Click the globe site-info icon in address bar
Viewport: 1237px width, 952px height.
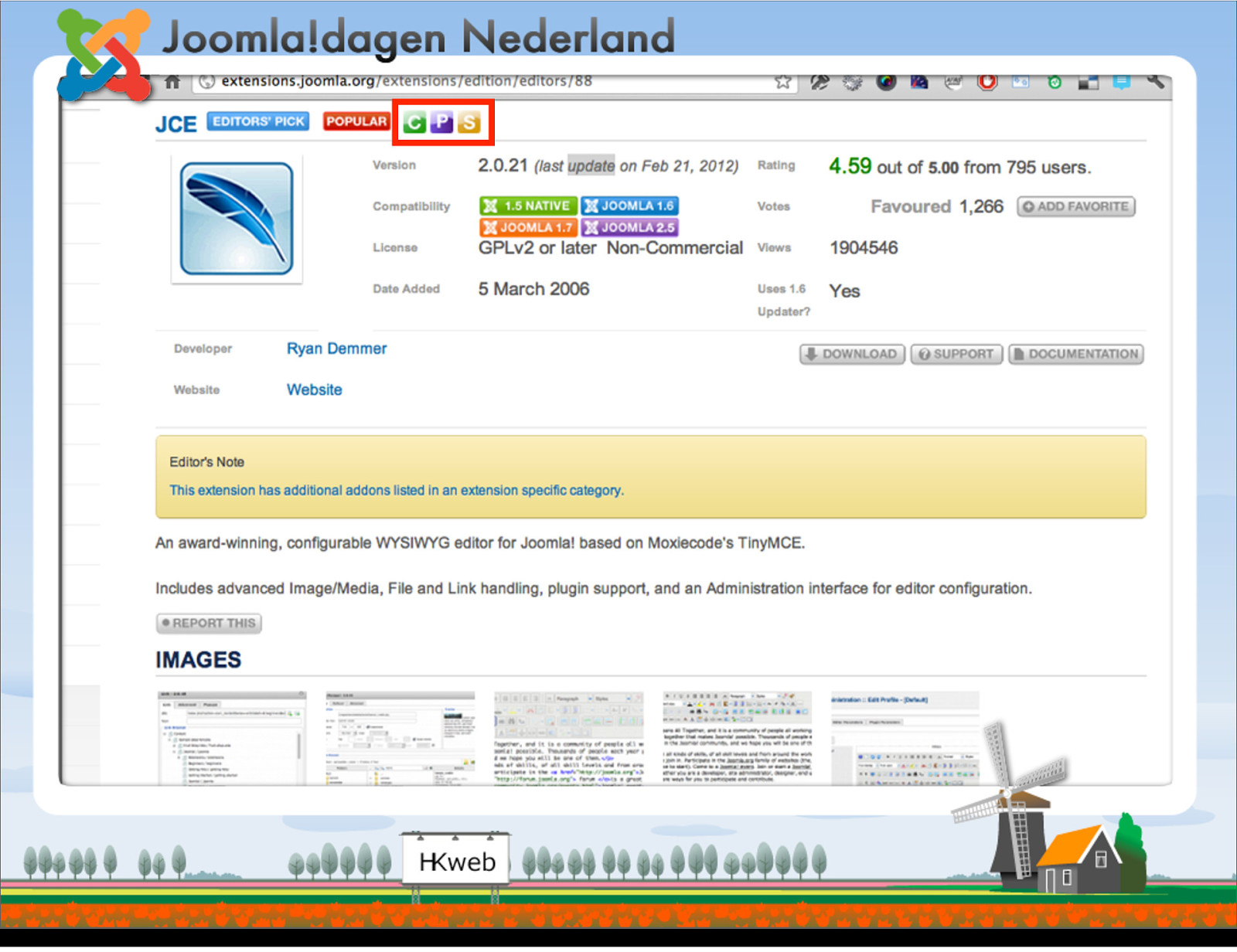click(206, 81)
